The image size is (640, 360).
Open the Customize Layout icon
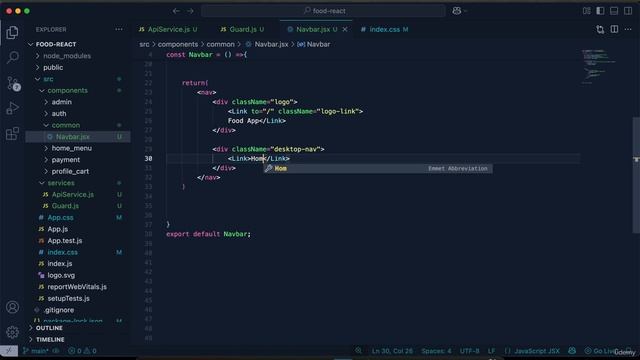[x=587, y=11]
